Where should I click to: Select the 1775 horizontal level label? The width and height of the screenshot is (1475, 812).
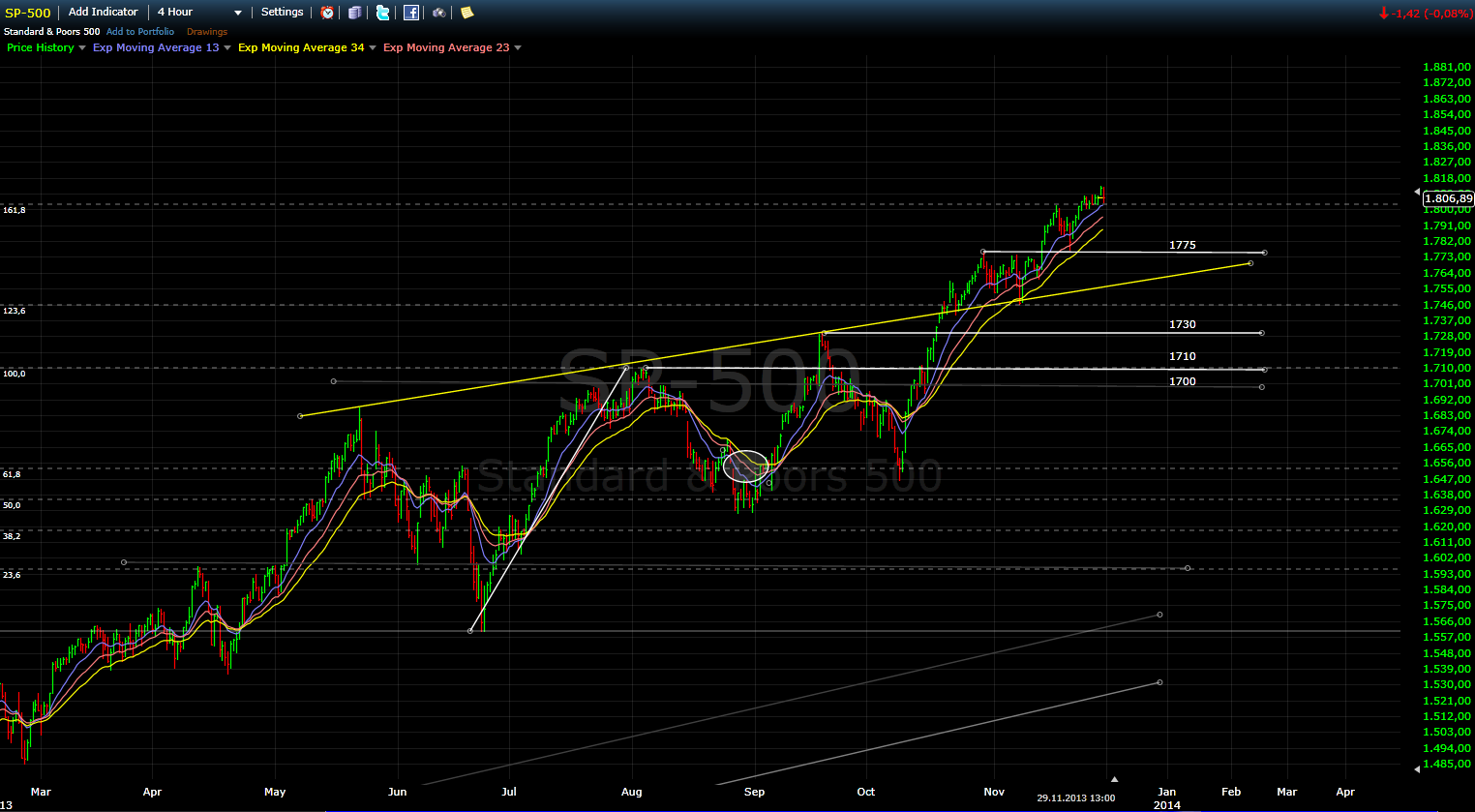coord(1182,246)
